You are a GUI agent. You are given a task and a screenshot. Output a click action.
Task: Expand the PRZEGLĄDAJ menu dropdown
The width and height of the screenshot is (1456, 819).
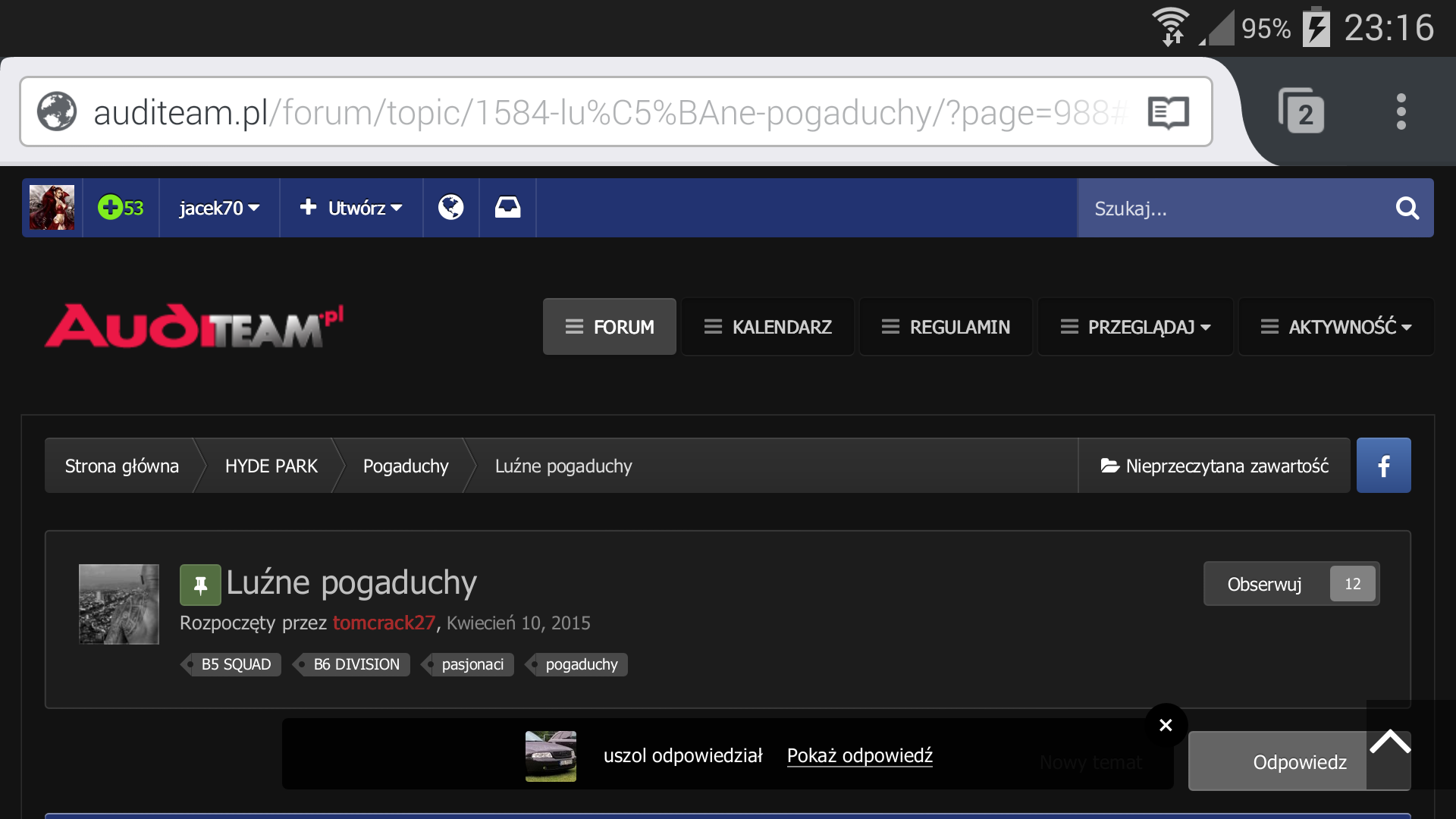tap(1135, 327)
